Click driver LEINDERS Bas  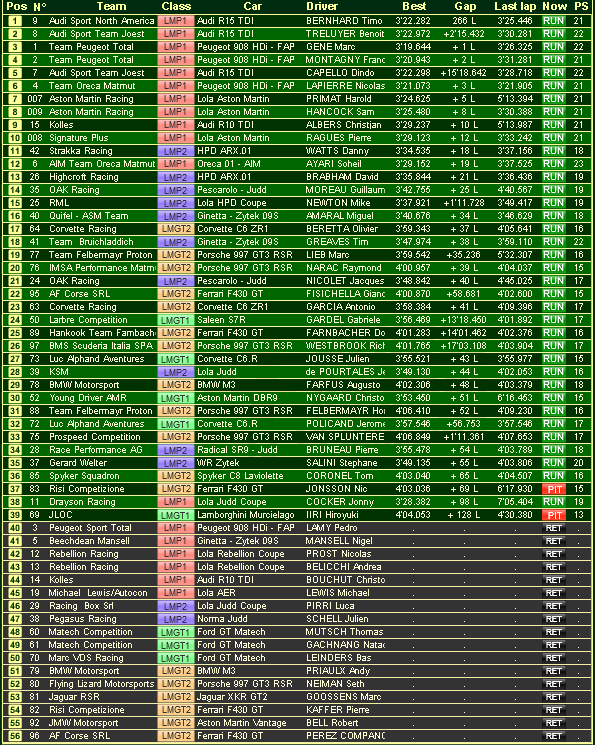[338, 658]
